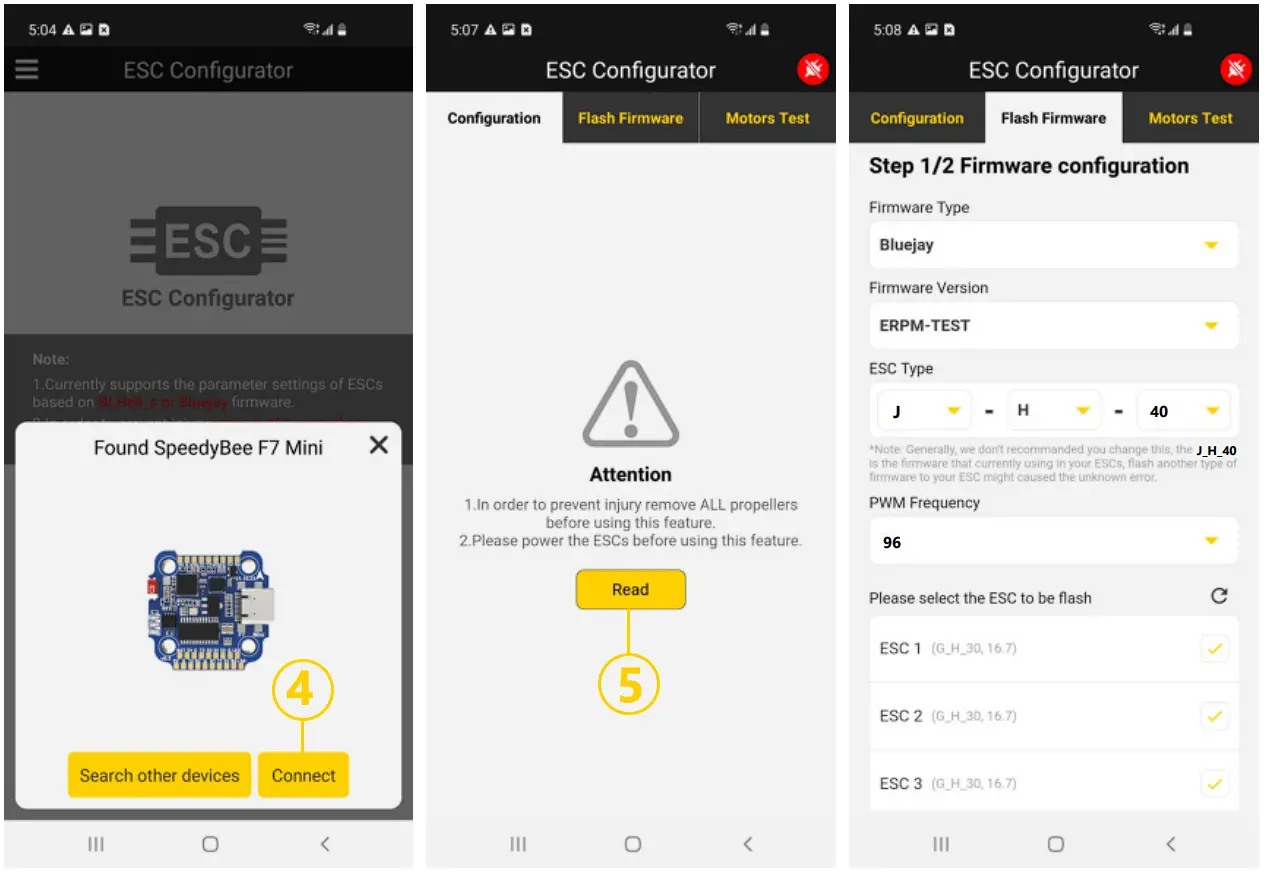Image resolution: width=1264 pixels, height=874 pixels.
Task: Tap the recent apps icon in the Flash Firmware screen
Action: (941, 844)
